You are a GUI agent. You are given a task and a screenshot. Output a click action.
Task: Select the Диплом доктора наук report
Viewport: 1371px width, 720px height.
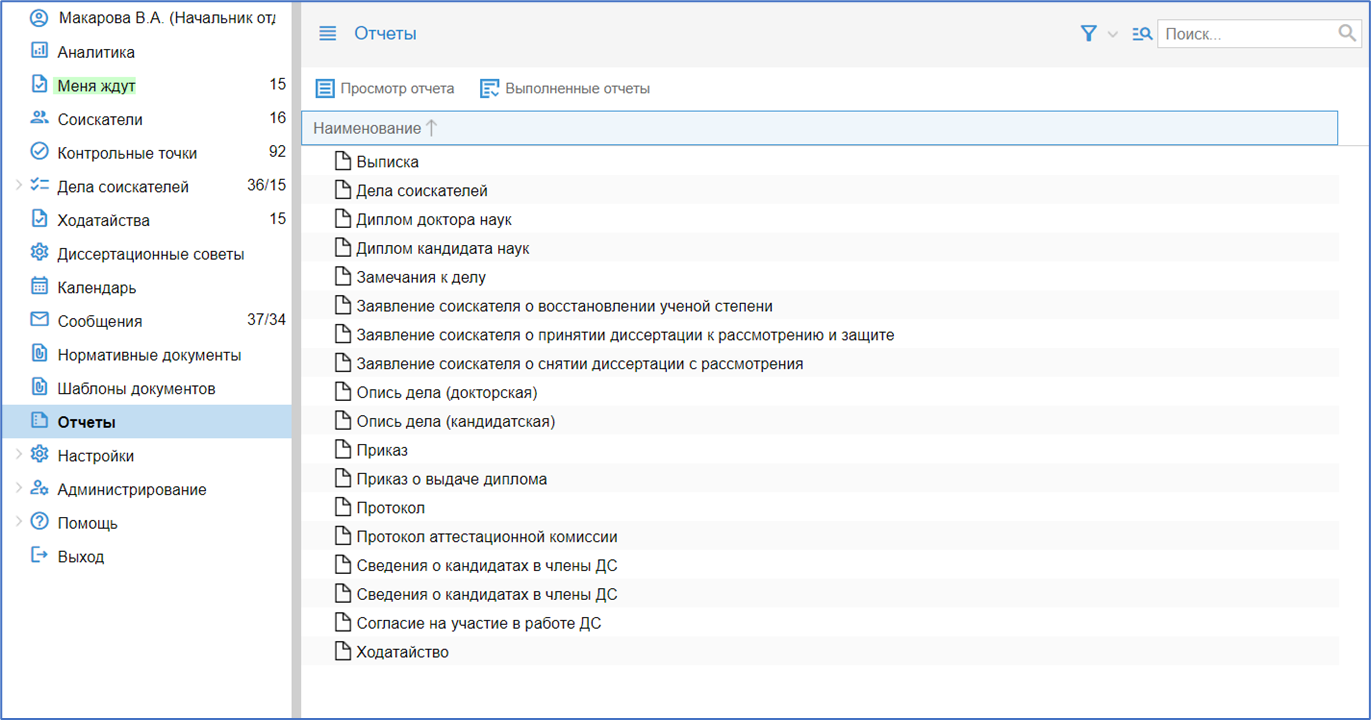point(434,219)
